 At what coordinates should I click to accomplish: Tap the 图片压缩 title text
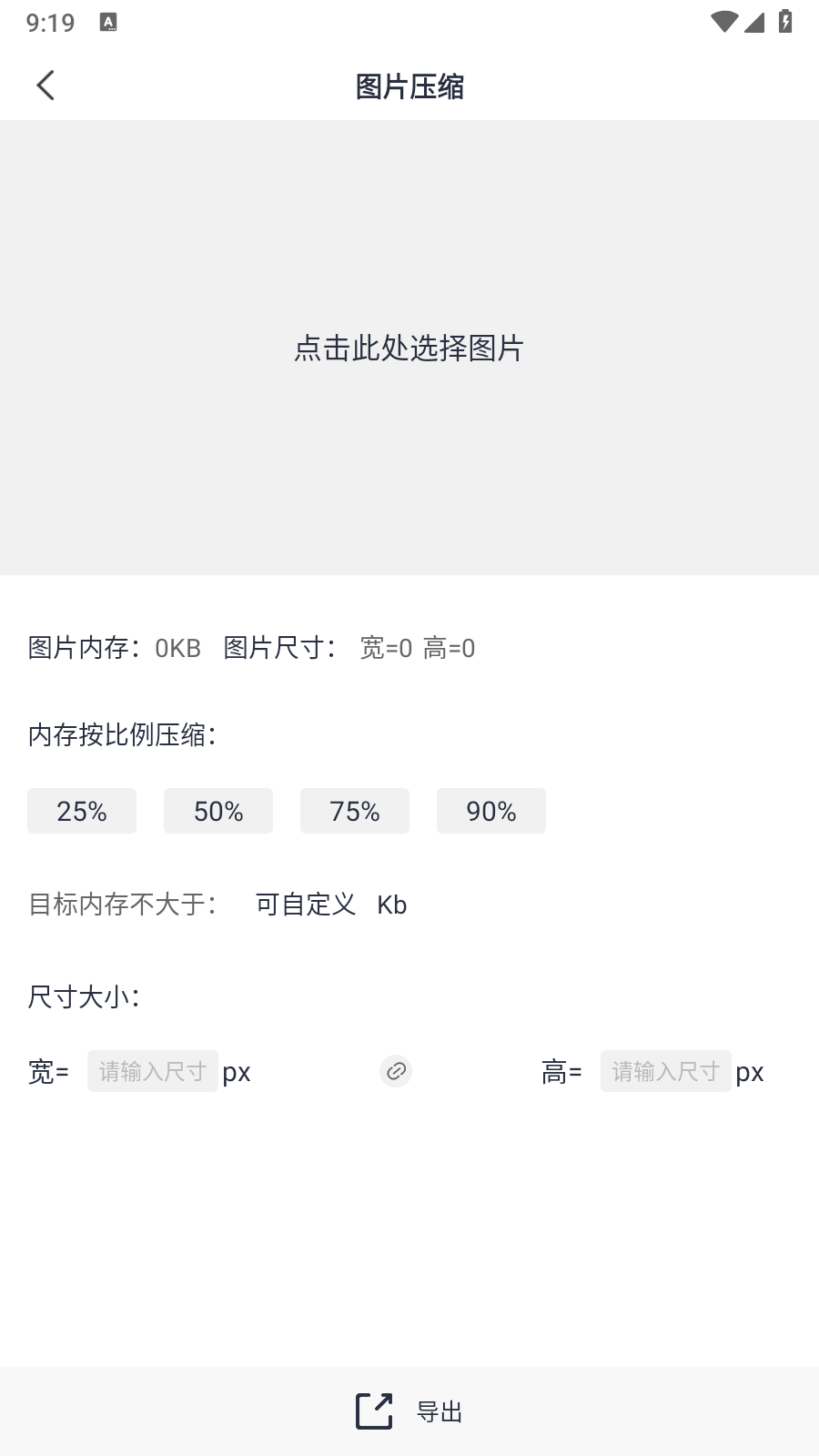click(409, 87)
